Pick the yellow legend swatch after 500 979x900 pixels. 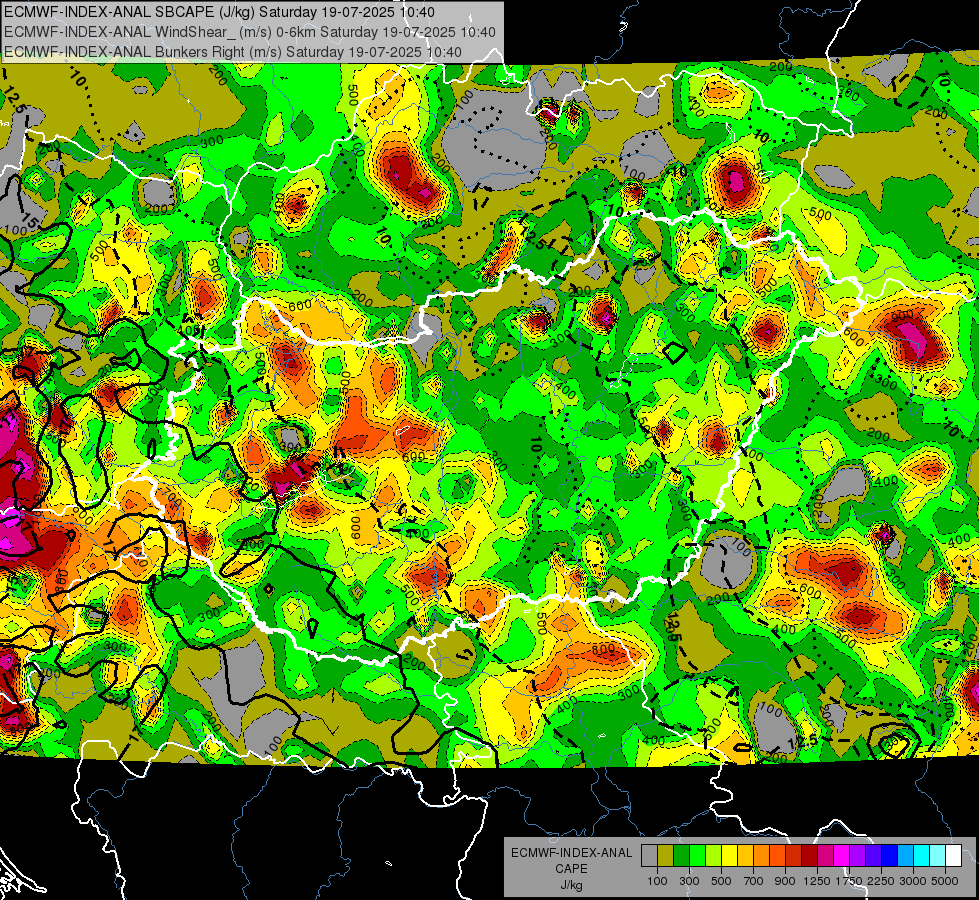(x=729, y=855)
